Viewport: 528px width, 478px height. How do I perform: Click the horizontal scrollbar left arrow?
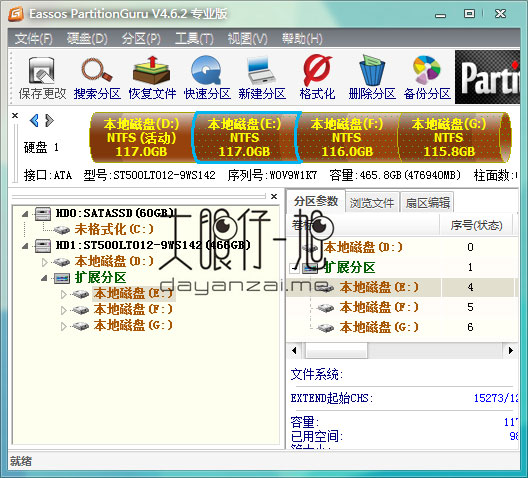[x=295, y=350]
